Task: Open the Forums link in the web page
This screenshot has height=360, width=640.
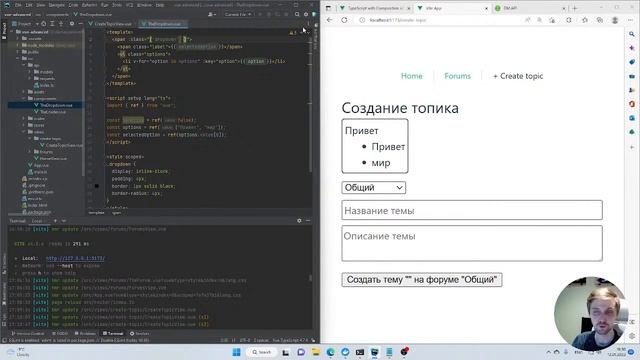Action: coord(457,76)
